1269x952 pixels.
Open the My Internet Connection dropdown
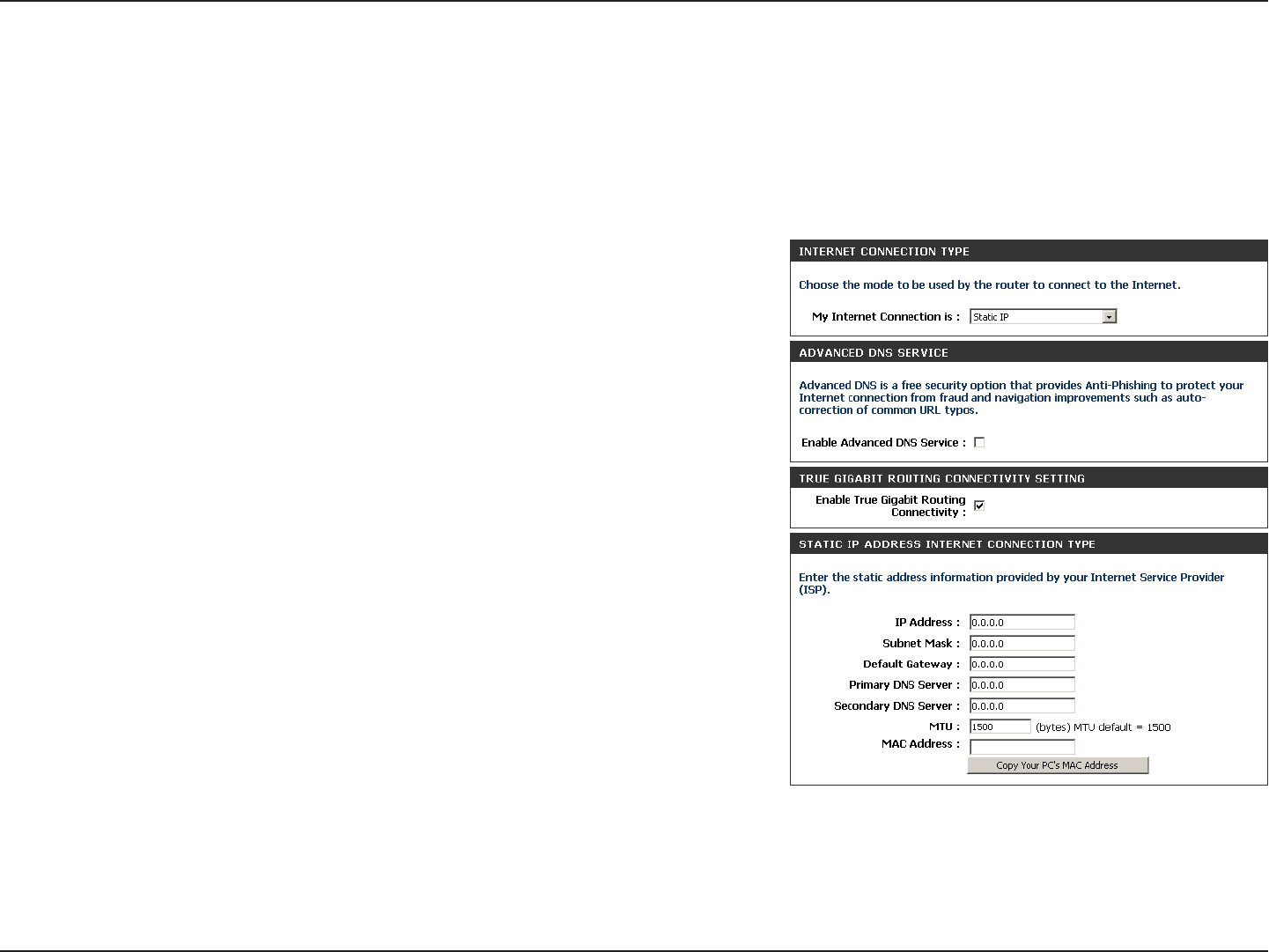[1043, 316]
